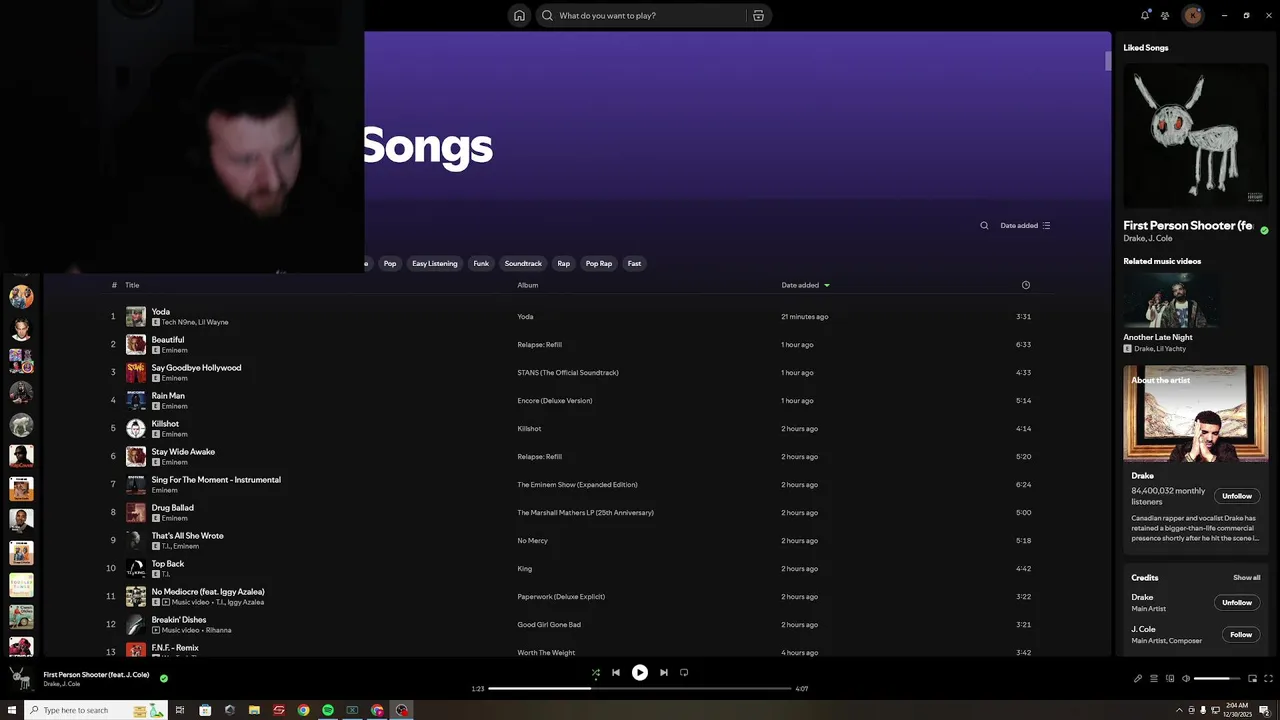Filter by the Fast chip
1280x720 pixels.
point(634,263)
